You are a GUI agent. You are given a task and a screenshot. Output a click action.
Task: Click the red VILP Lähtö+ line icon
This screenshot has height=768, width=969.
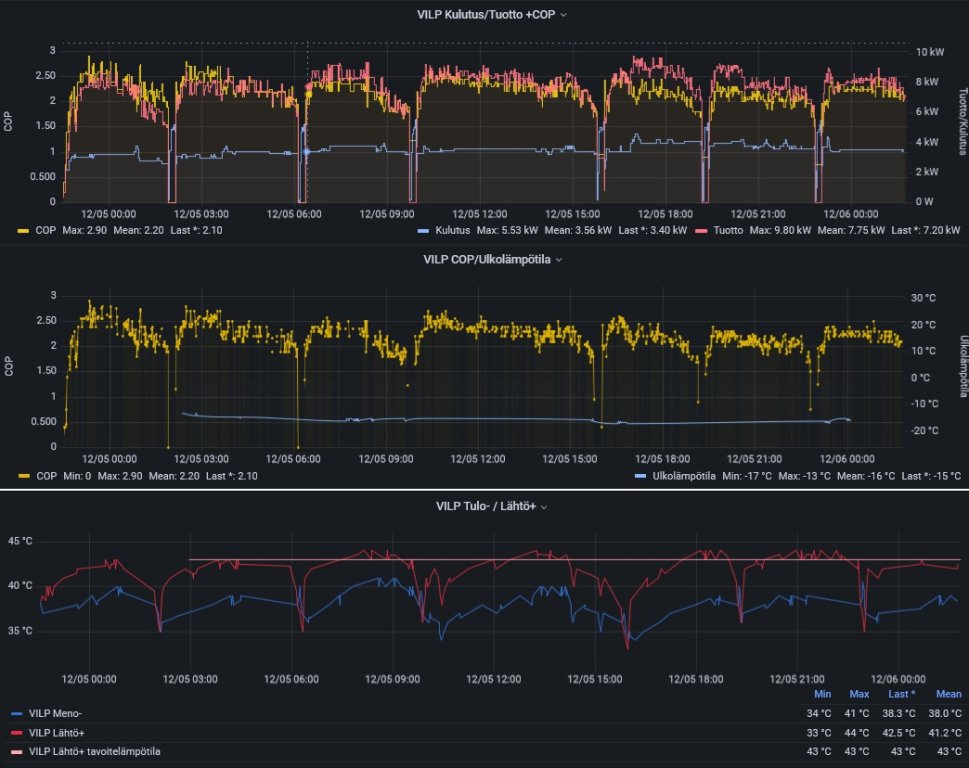pyautogui.click(x=15, y=732)
